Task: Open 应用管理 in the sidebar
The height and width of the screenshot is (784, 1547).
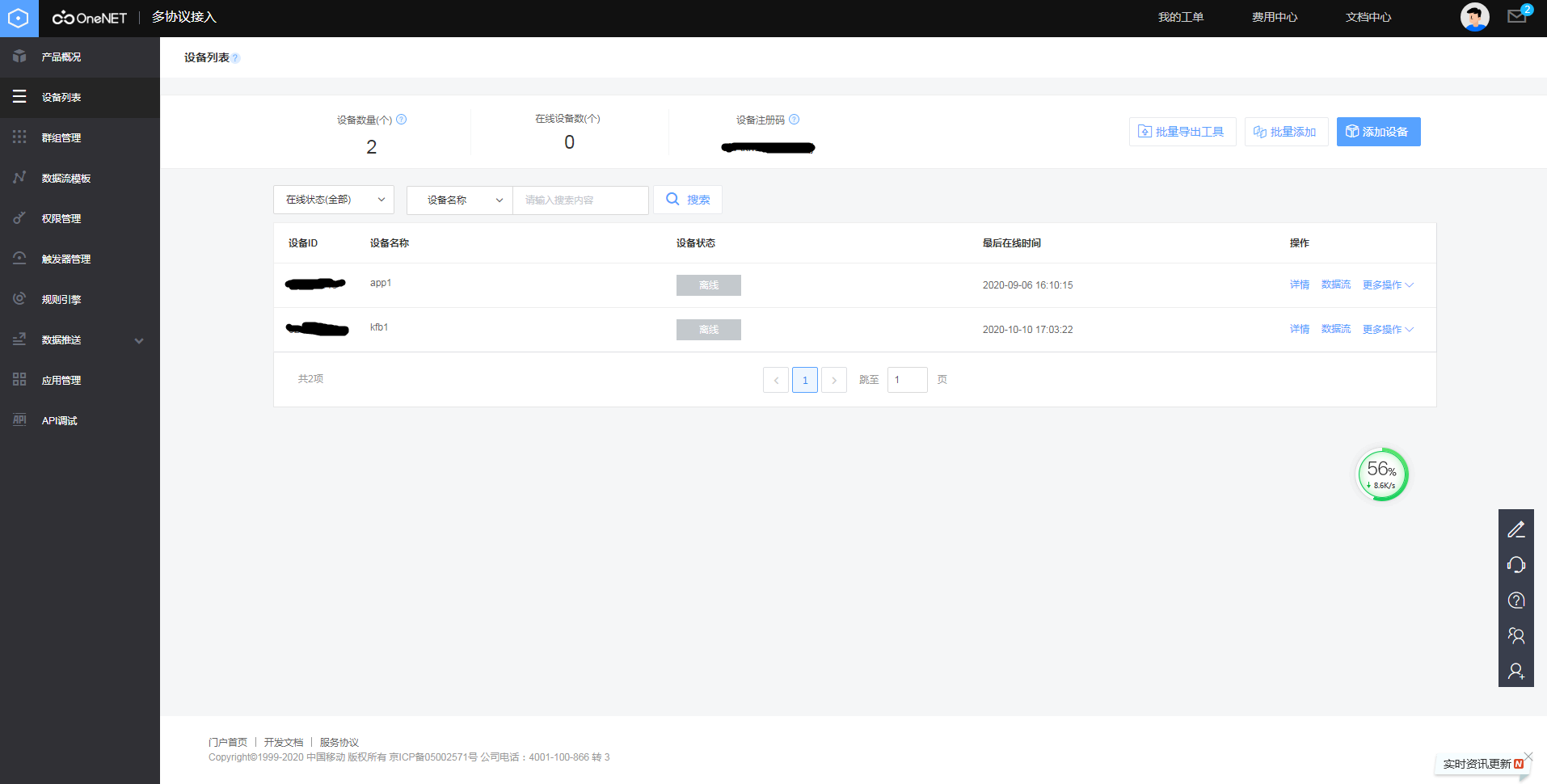Action: 80,380
